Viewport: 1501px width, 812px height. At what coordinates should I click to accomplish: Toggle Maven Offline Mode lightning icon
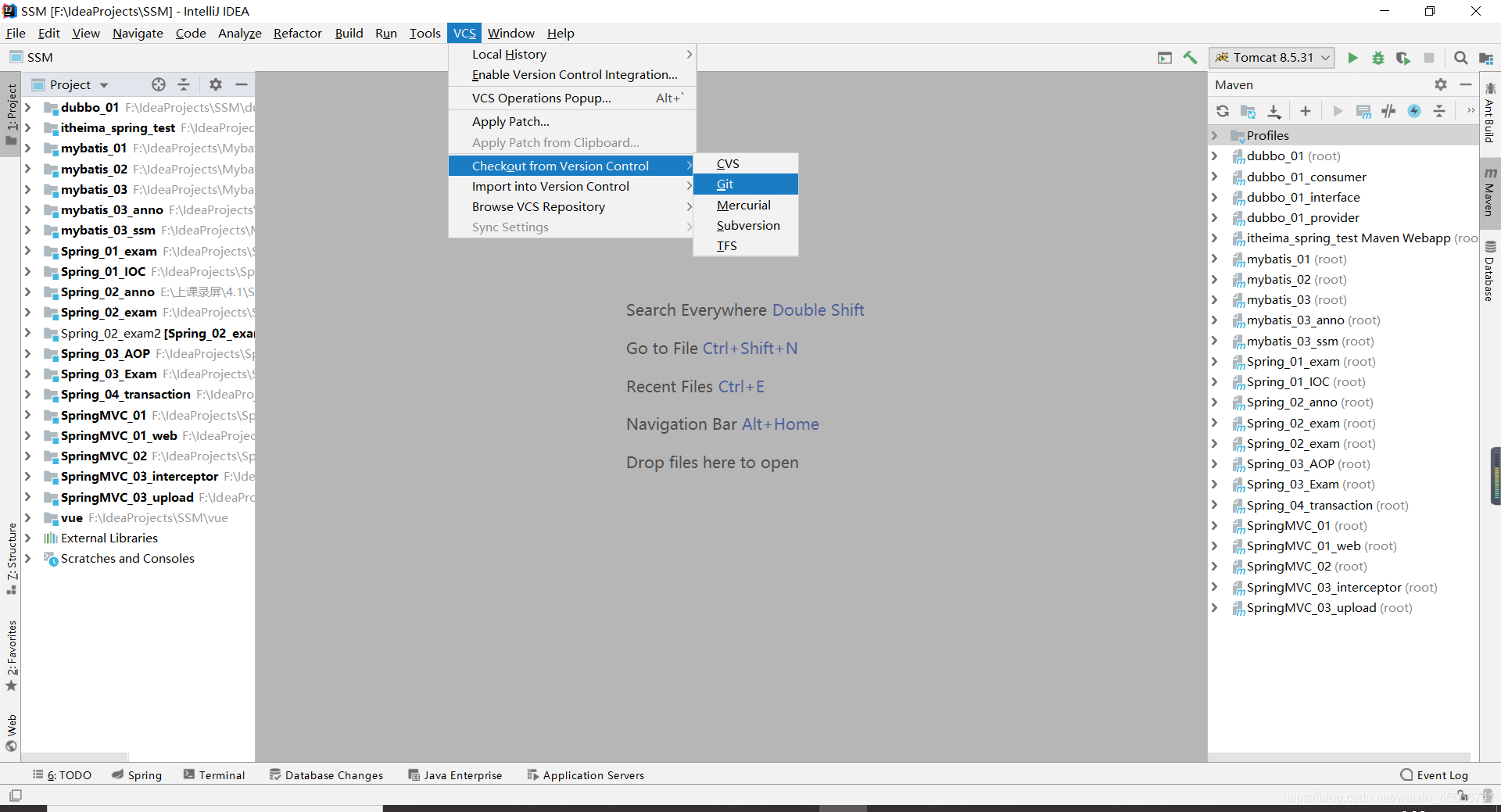(x=1414, y=111)
